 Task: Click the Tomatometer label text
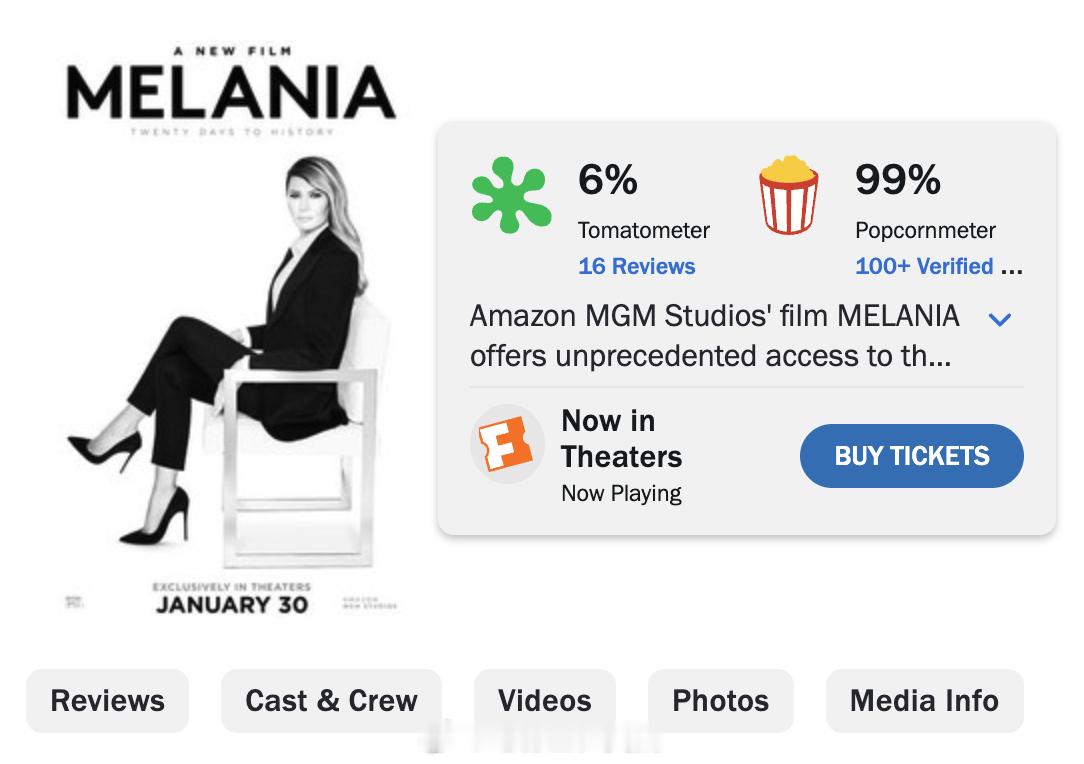point(643,230)
